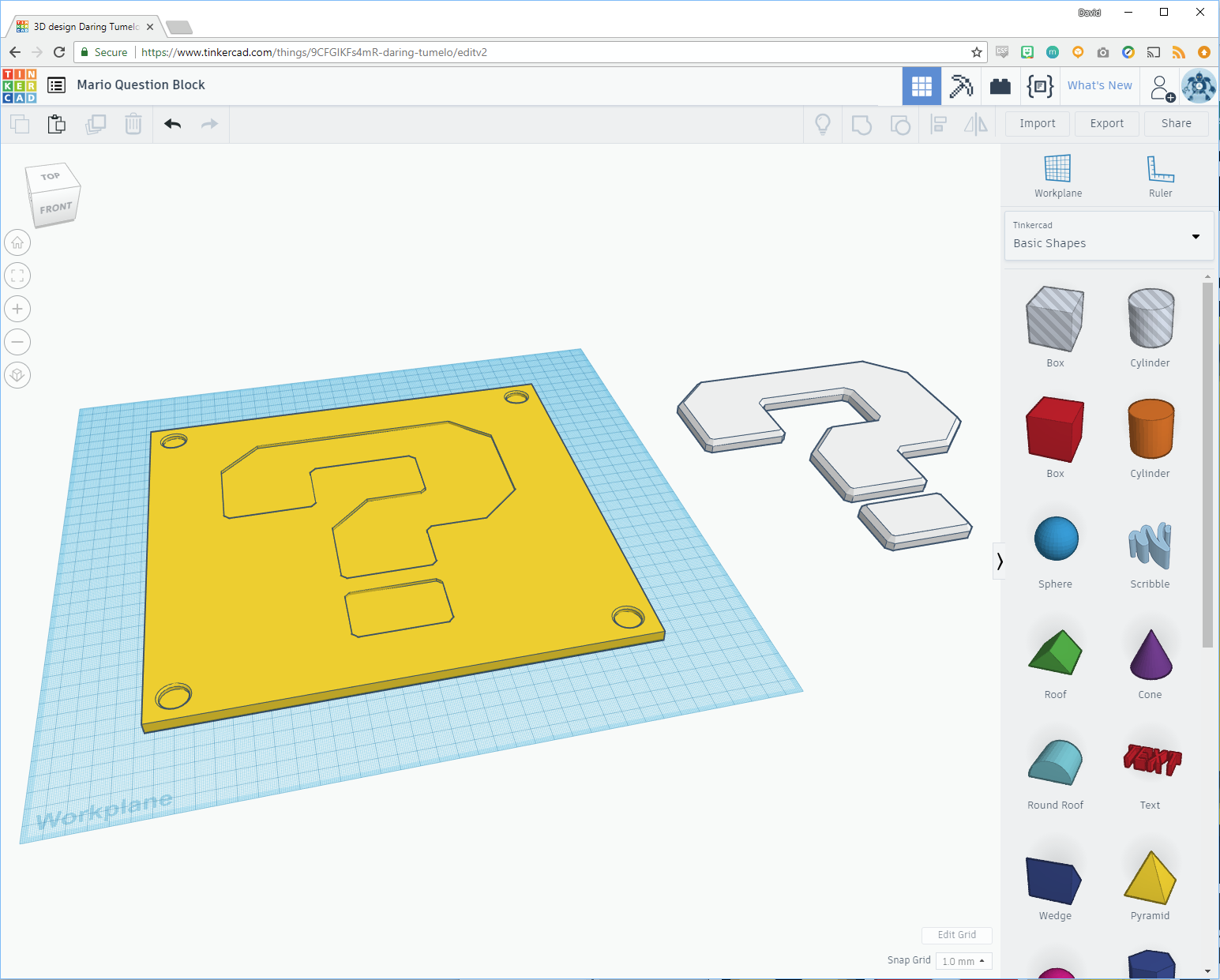Screen dimensions: 1220x980
Task: Redo the last action
Action: point(209,124)
